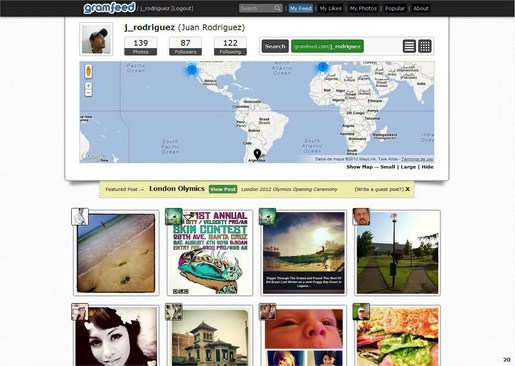
Task: Click the Logout link
Action: 182,8
